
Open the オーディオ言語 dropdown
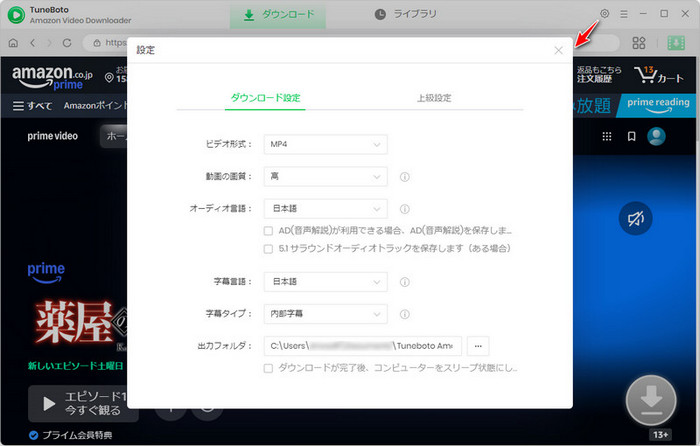pyautogui.click(x=325, y=208)
